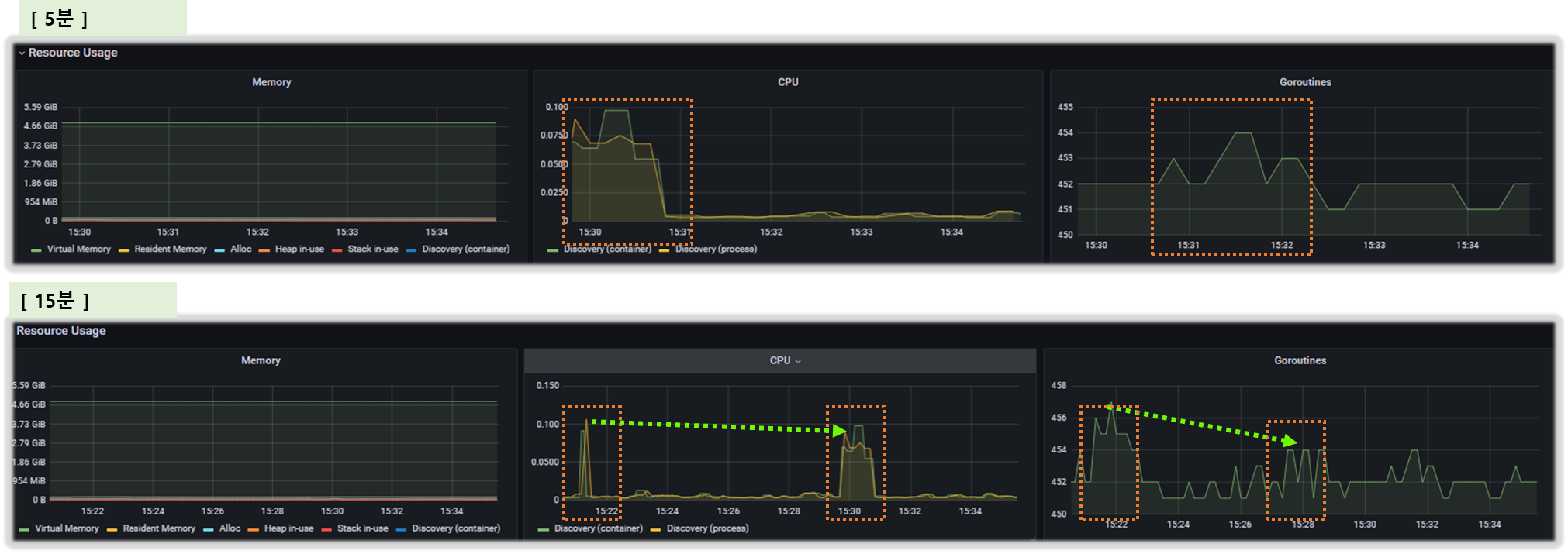Toggle Discovery (container) series in 5분 Memory legend
Viewport: 1568px width, 554px height.
(466, 249)
